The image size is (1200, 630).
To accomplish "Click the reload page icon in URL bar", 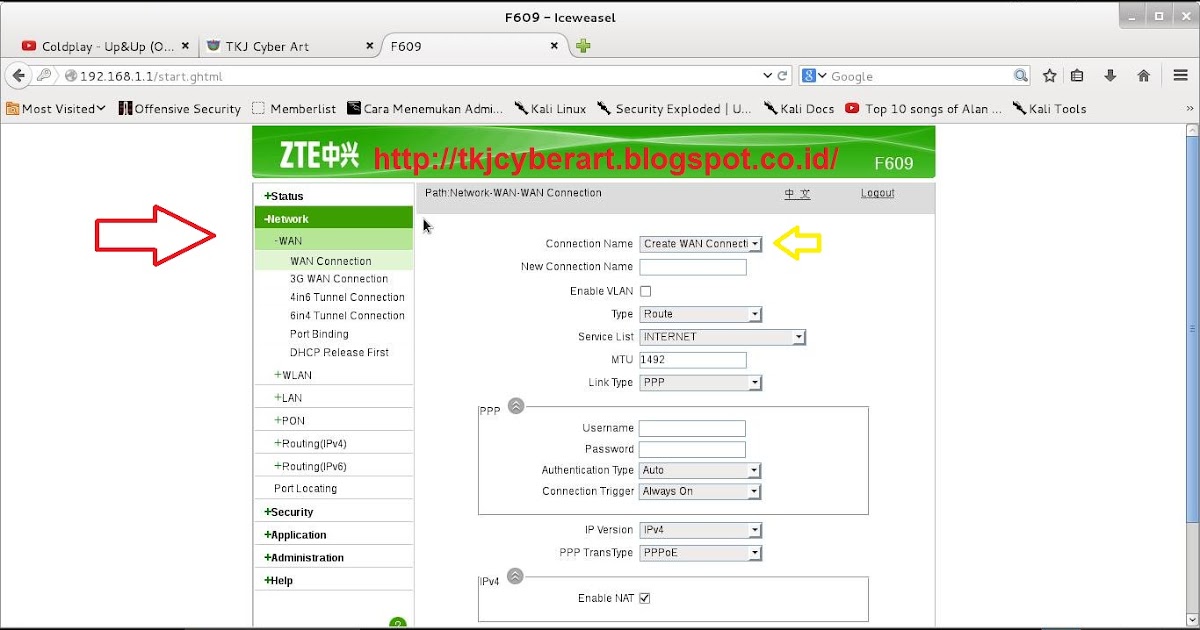I will (783, 76).
